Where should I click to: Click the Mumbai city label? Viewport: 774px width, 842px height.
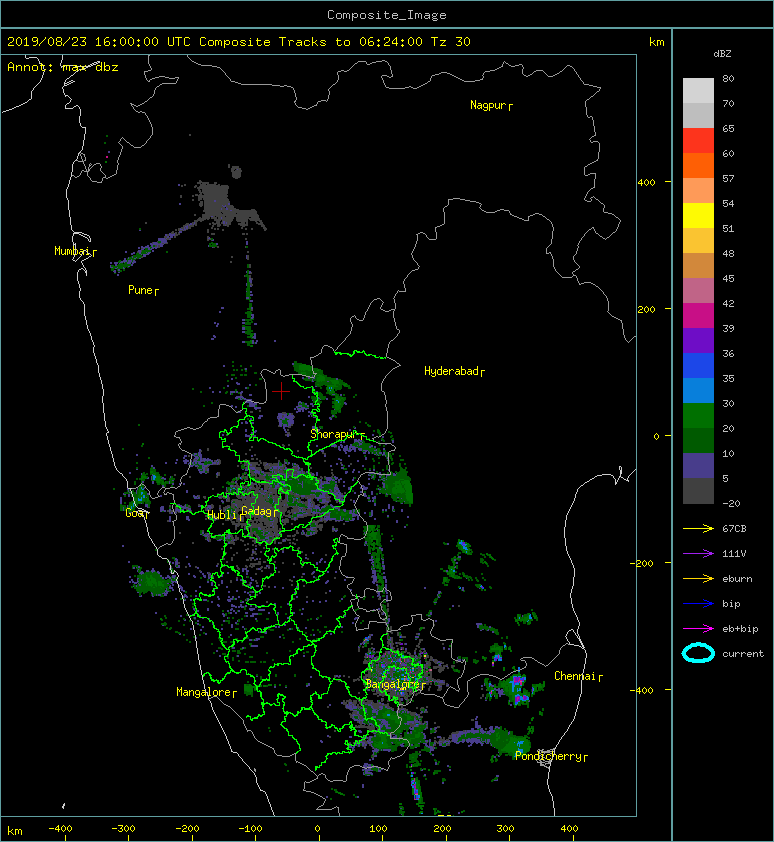[x=72, y=251]
